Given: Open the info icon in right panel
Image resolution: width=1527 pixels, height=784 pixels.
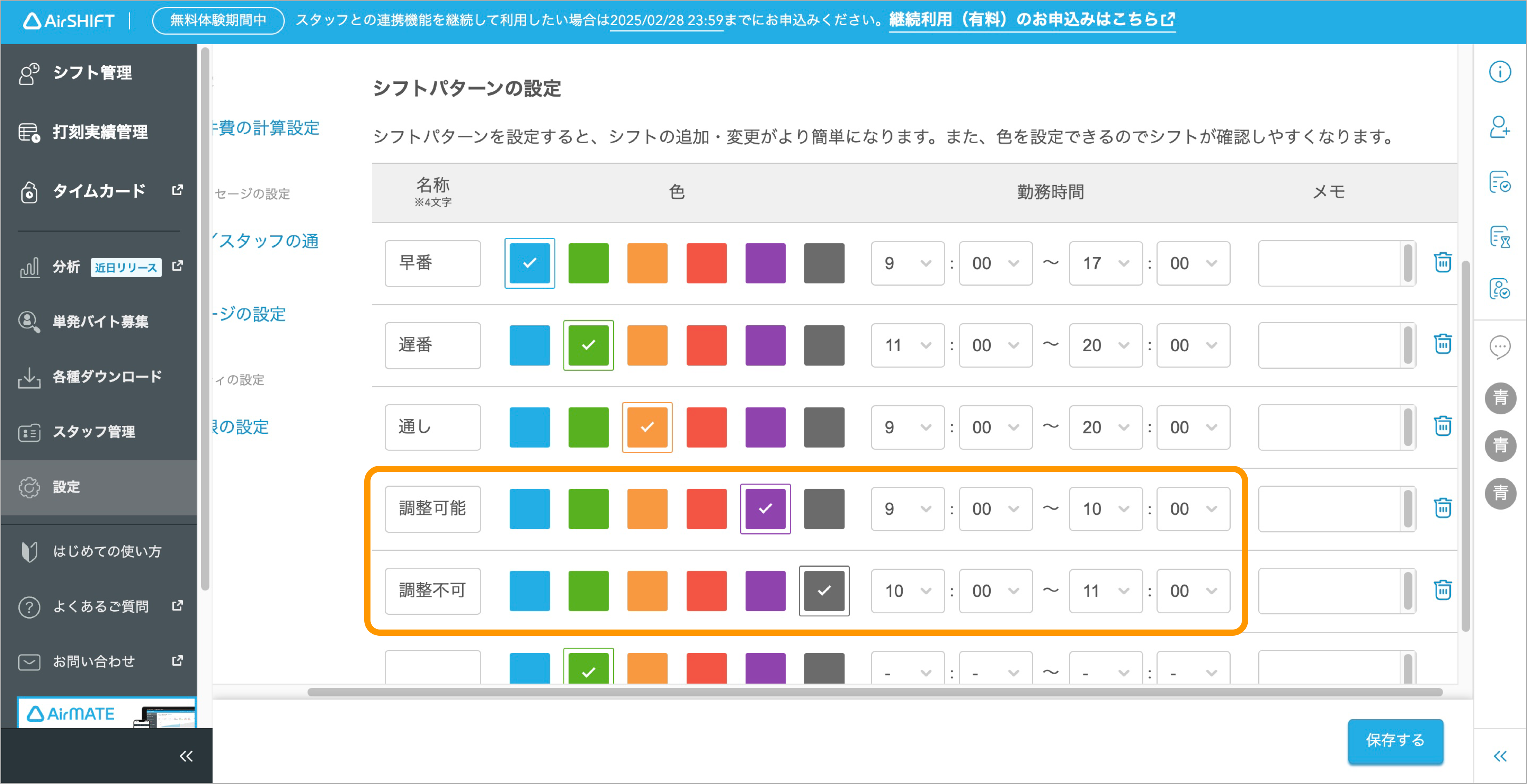Looking at the screenshot, I should click(1500, 72).
